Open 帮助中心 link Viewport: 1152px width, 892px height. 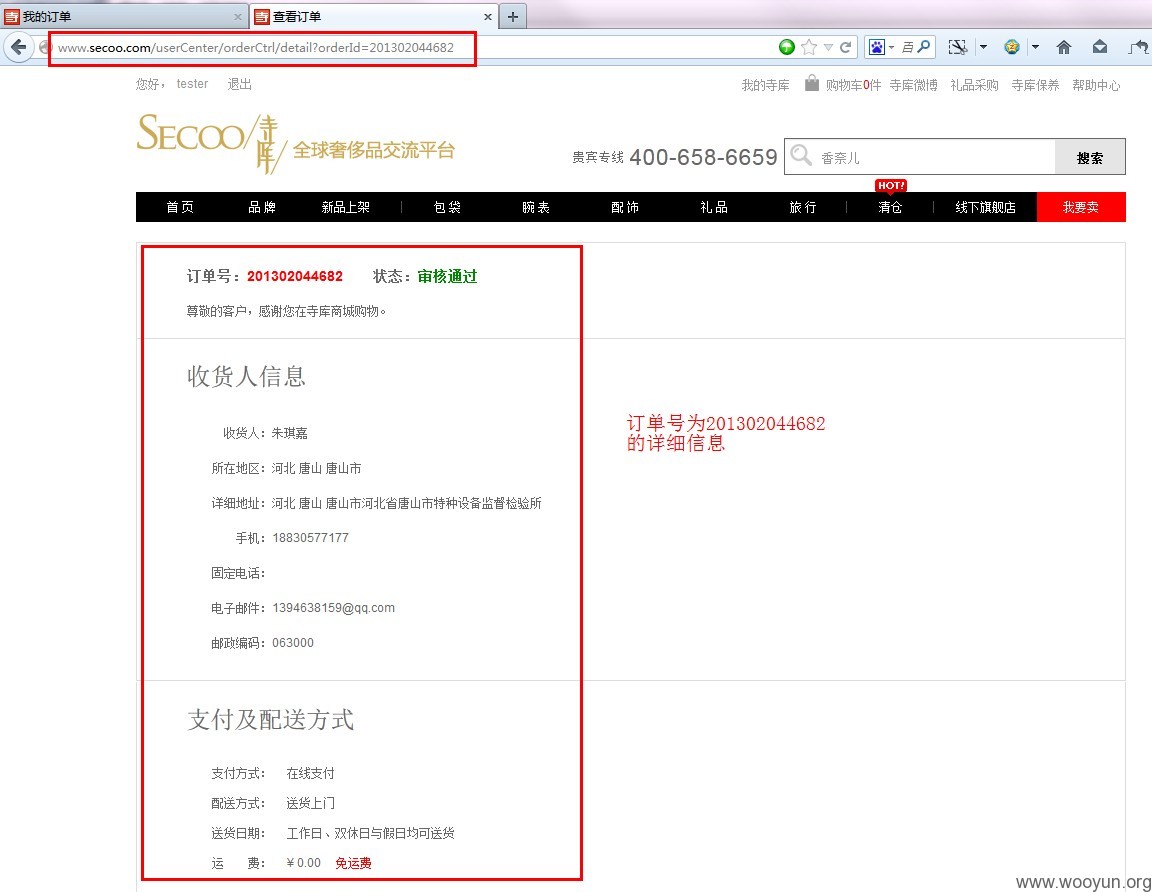click(x=1096, y=85)
